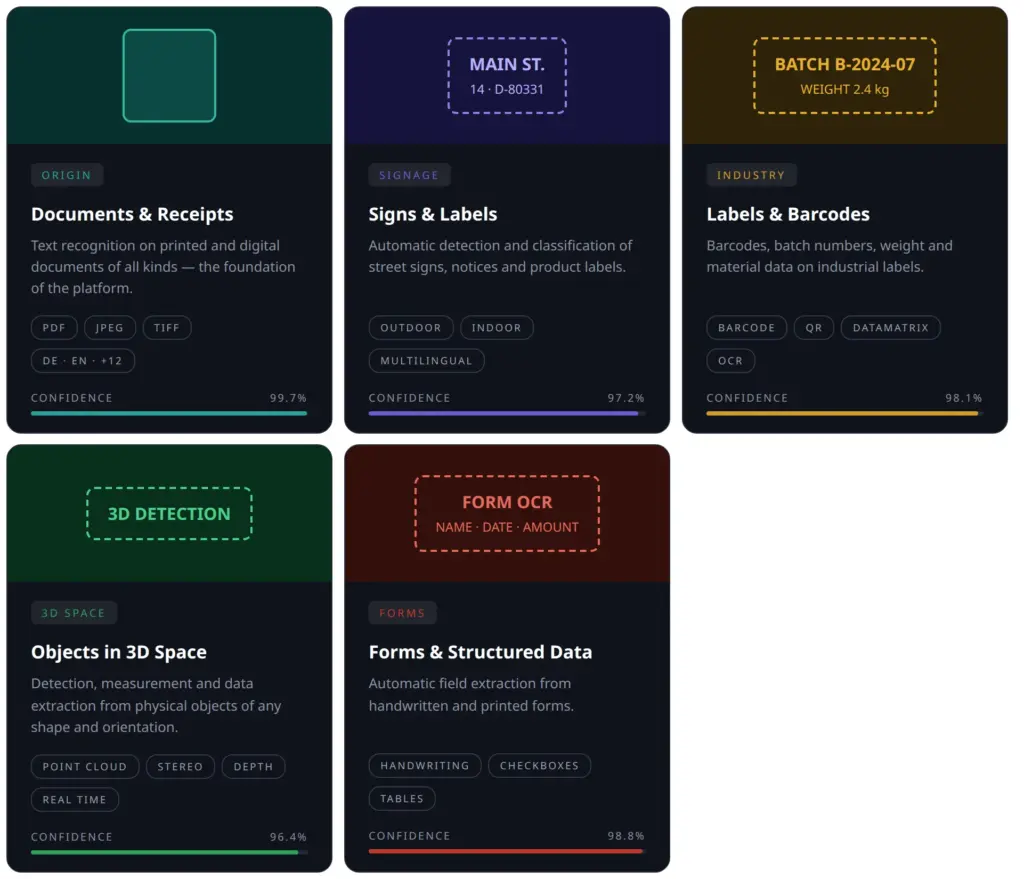Select the REAL TIME tag chip
Viewport: 1024px width, 879px height.
point(74,799)
